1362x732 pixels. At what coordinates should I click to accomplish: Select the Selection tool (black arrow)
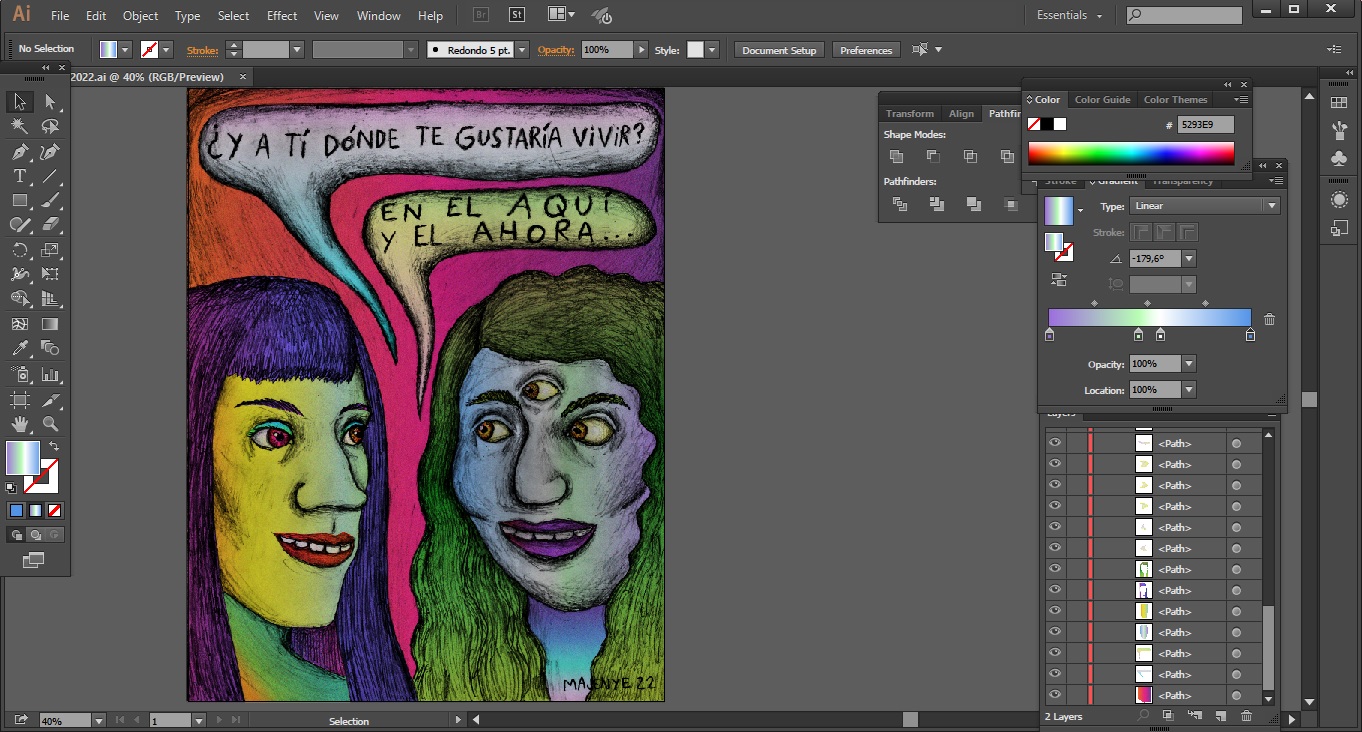click(20, 102)
